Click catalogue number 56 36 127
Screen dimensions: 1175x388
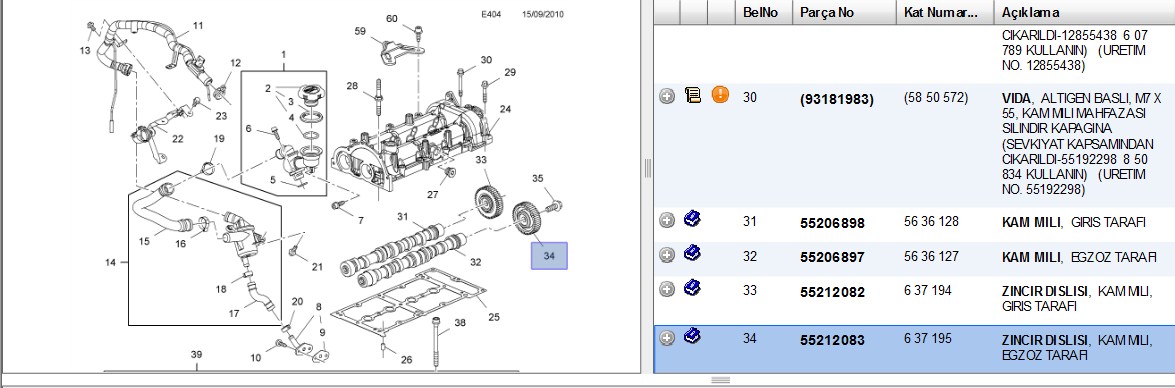pyautogui.click(x=931, y=256)
